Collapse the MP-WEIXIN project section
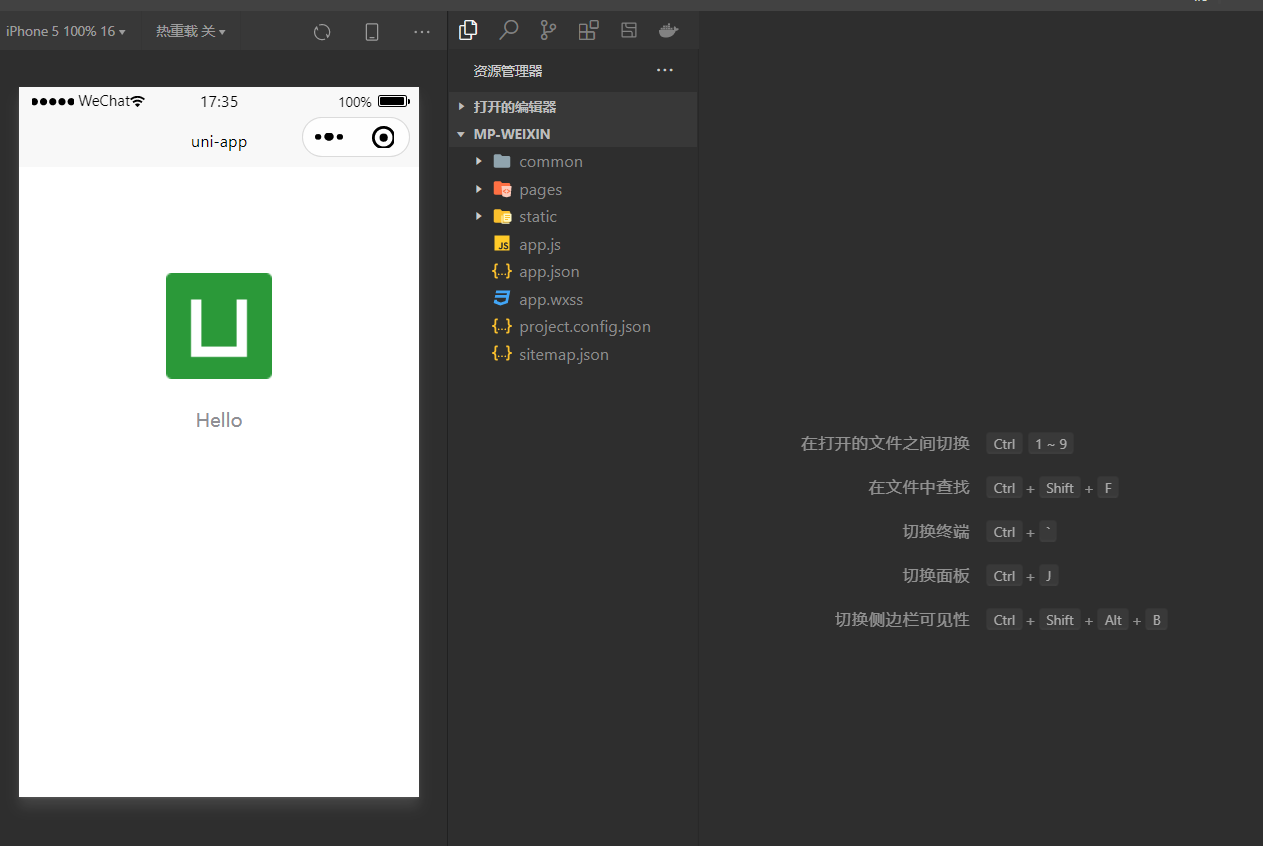The width and height of the screenshot is (1263, 846). [572, 134]
